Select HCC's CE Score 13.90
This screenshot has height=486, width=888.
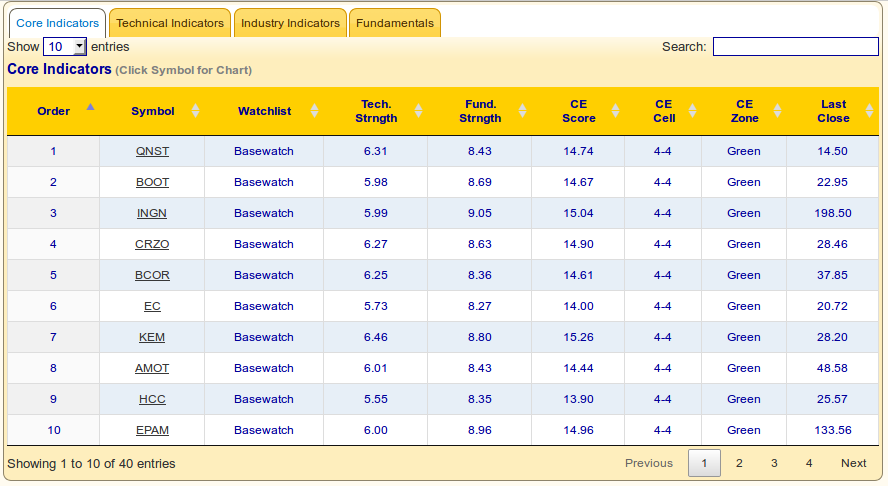pyautogui.click(x=578, y=399)
